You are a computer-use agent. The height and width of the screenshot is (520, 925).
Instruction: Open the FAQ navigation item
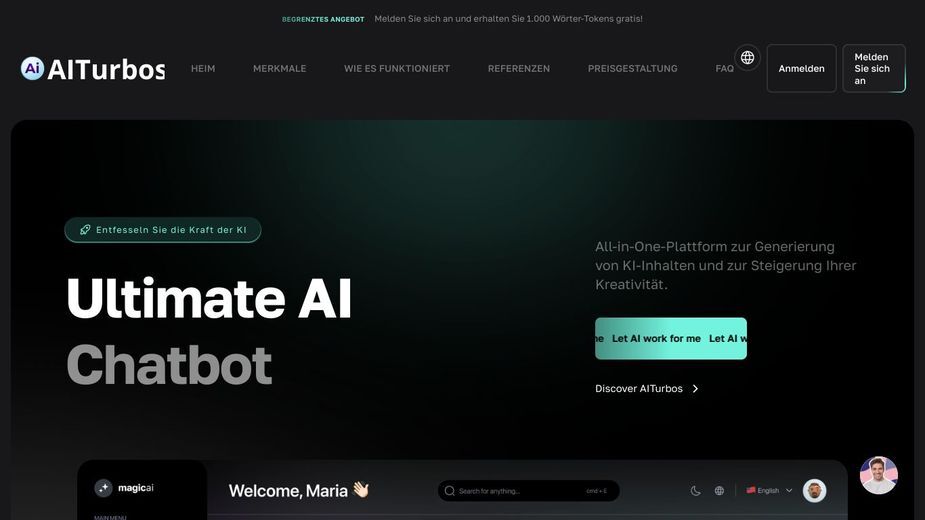pos(724,68)
